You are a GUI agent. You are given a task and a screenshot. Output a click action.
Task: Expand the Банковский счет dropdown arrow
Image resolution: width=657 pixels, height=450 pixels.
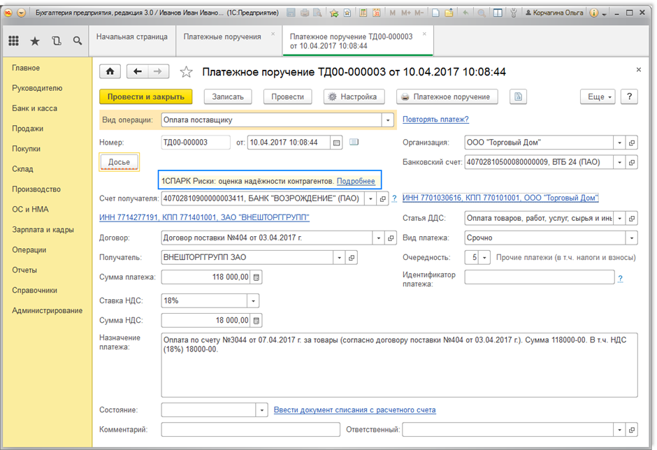[619, 162]
